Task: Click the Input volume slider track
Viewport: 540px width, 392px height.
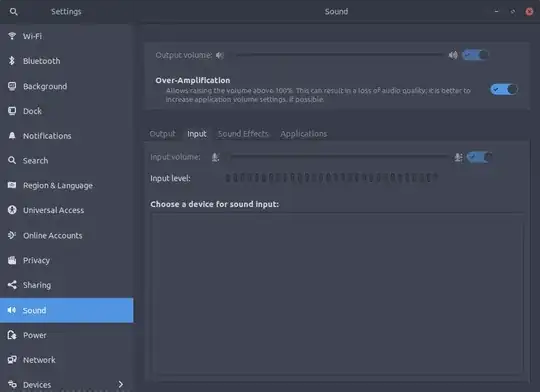Action: 340,157
